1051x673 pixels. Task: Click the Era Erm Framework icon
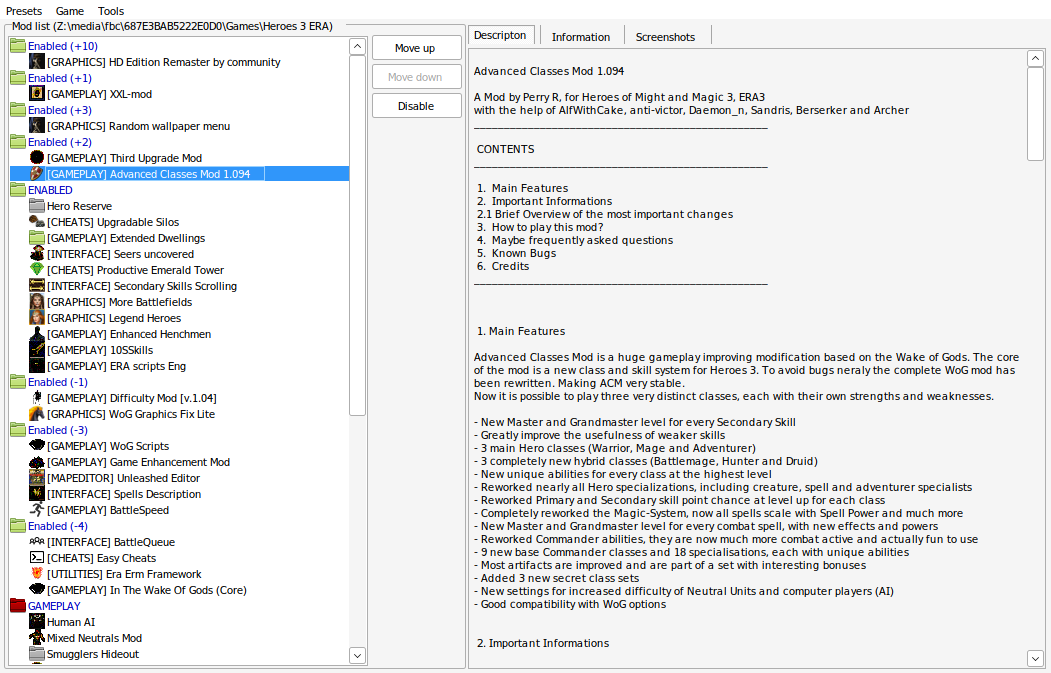37,574
